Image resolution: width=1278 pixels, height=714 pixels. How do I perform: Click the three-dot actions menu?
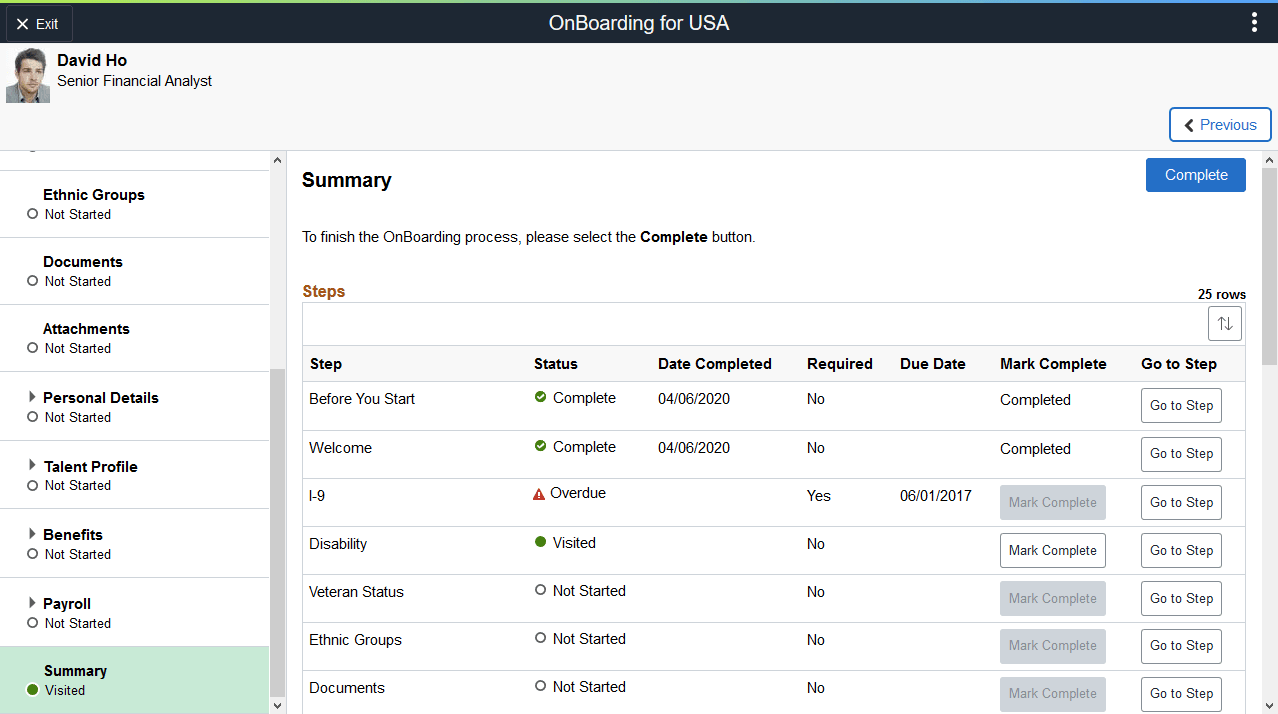tap(1254, 21)
